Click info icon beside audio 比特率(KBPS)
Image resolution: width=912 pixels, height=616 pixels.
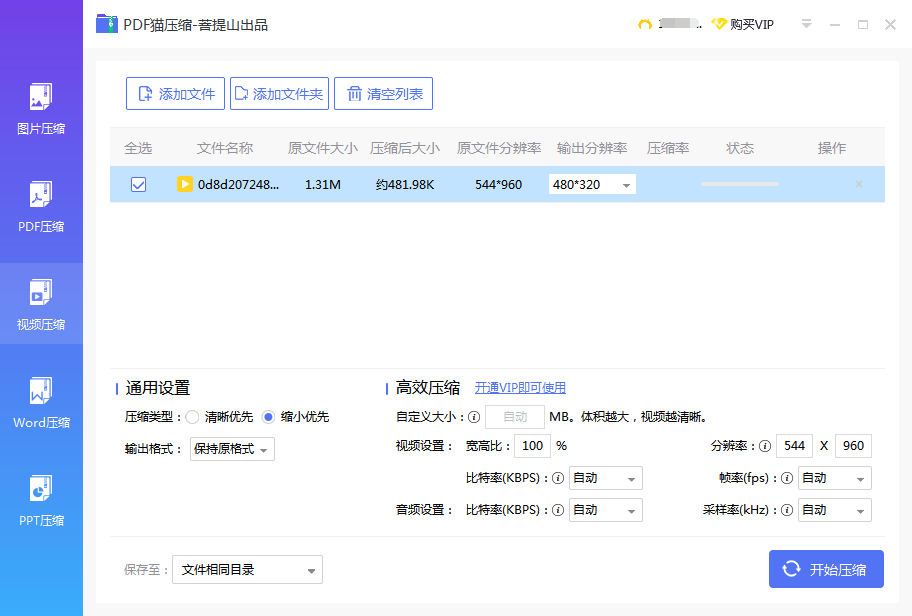558,510
